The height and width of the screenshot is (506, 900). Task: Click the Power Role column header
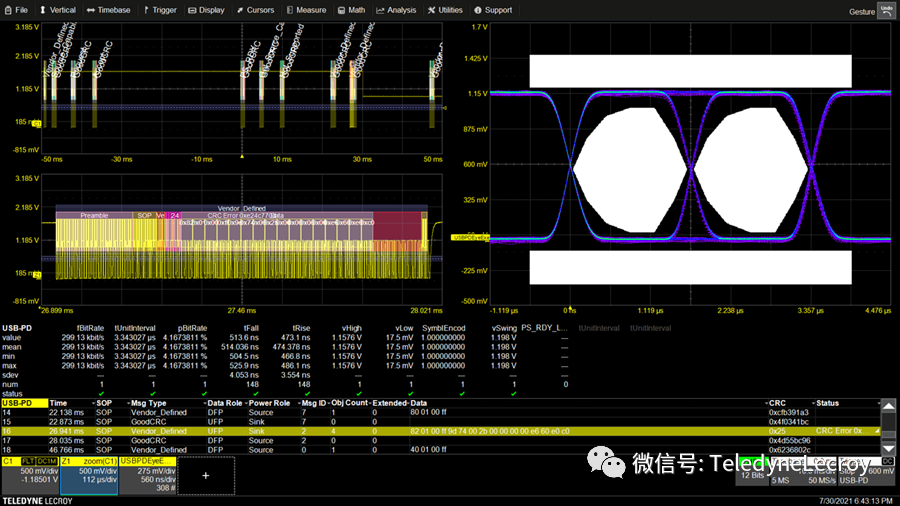pyautogui.click(x=269, y=402)
